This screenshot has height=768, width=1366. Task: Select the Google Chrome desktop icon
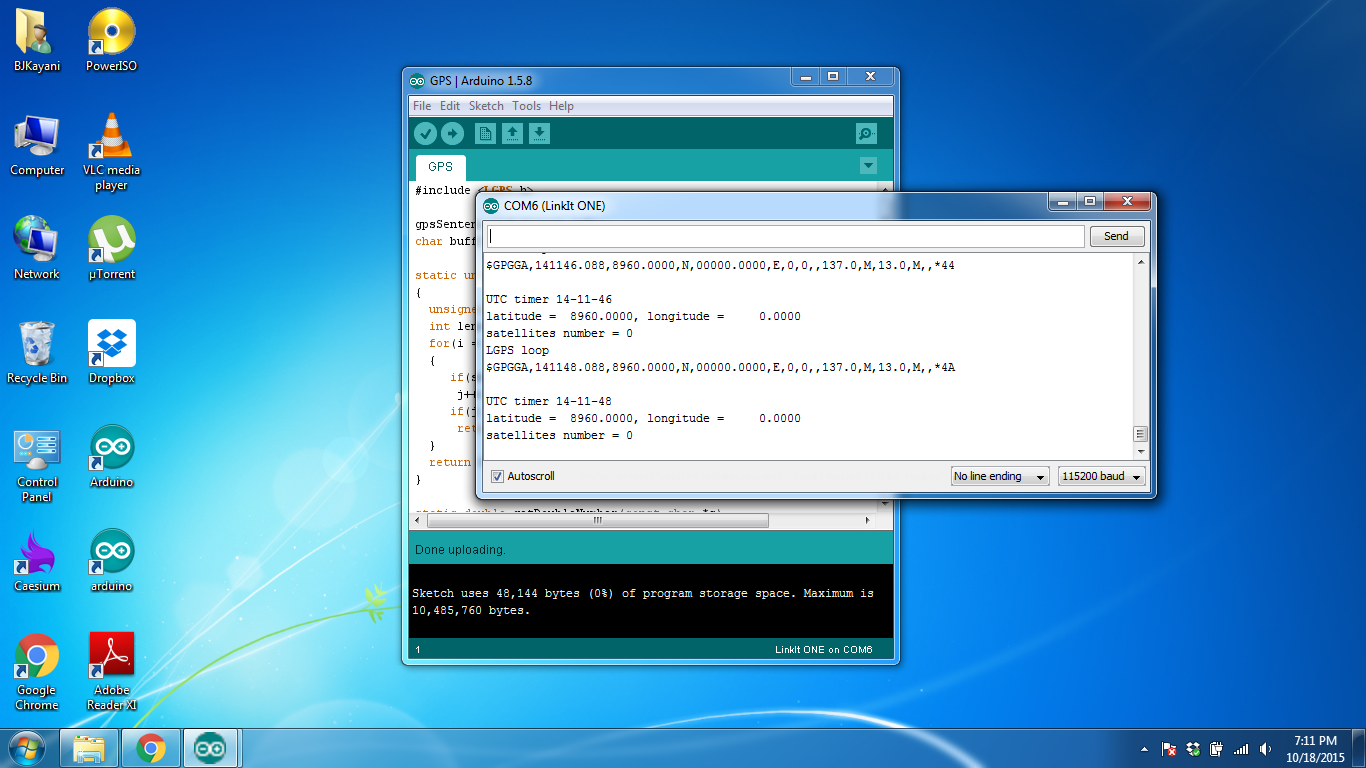coord(37,671)
